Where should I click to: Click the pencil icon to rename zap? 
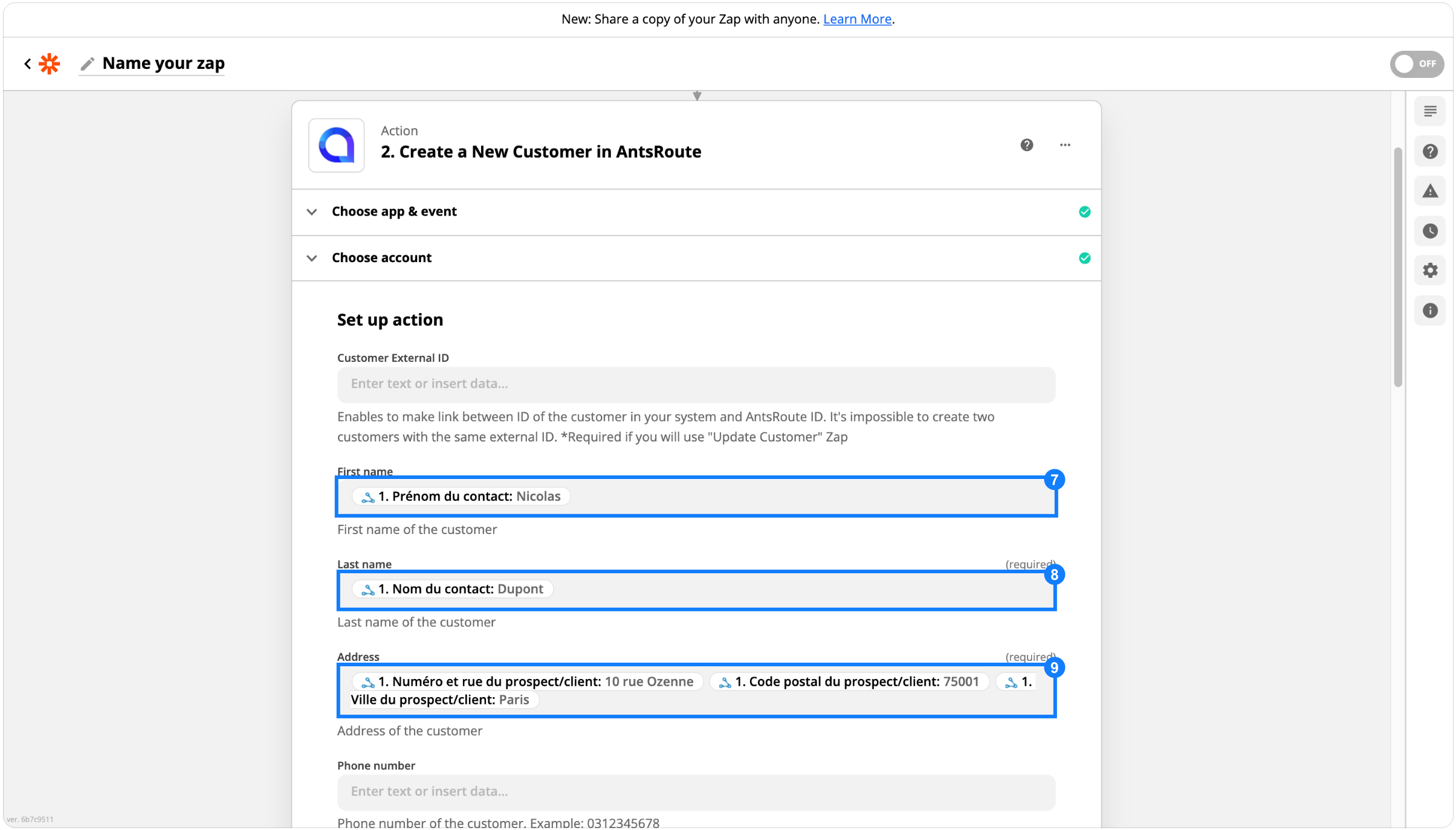pyautogui.click(x=88, y=63)
